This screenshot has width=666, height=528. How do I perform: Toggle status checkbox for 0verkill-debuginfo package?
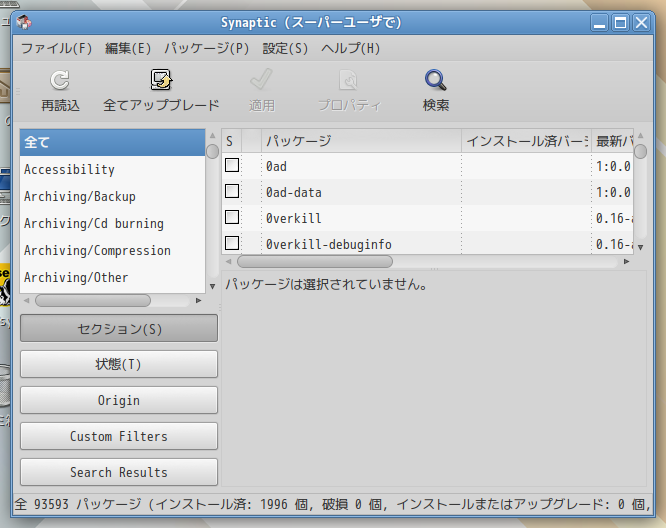pyautogui.click(x=232, y=243)
